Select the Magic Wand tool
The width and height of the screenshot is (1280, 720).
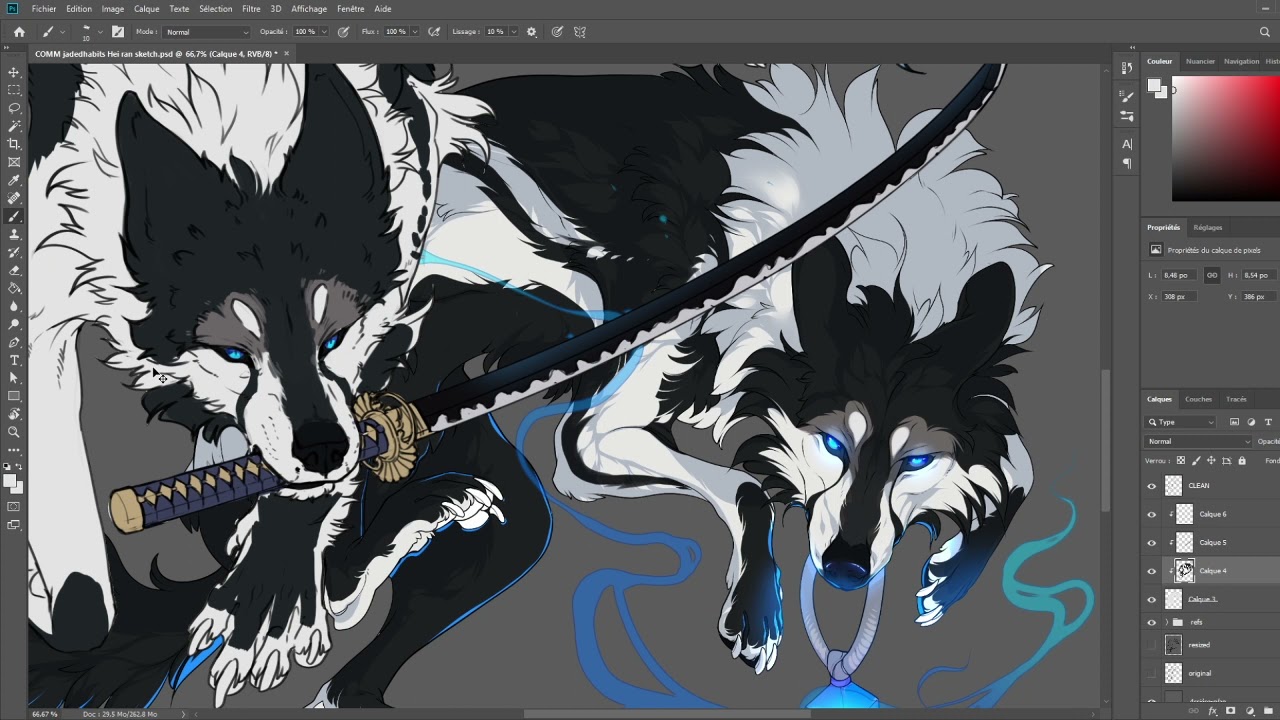(x=14, y=127)
